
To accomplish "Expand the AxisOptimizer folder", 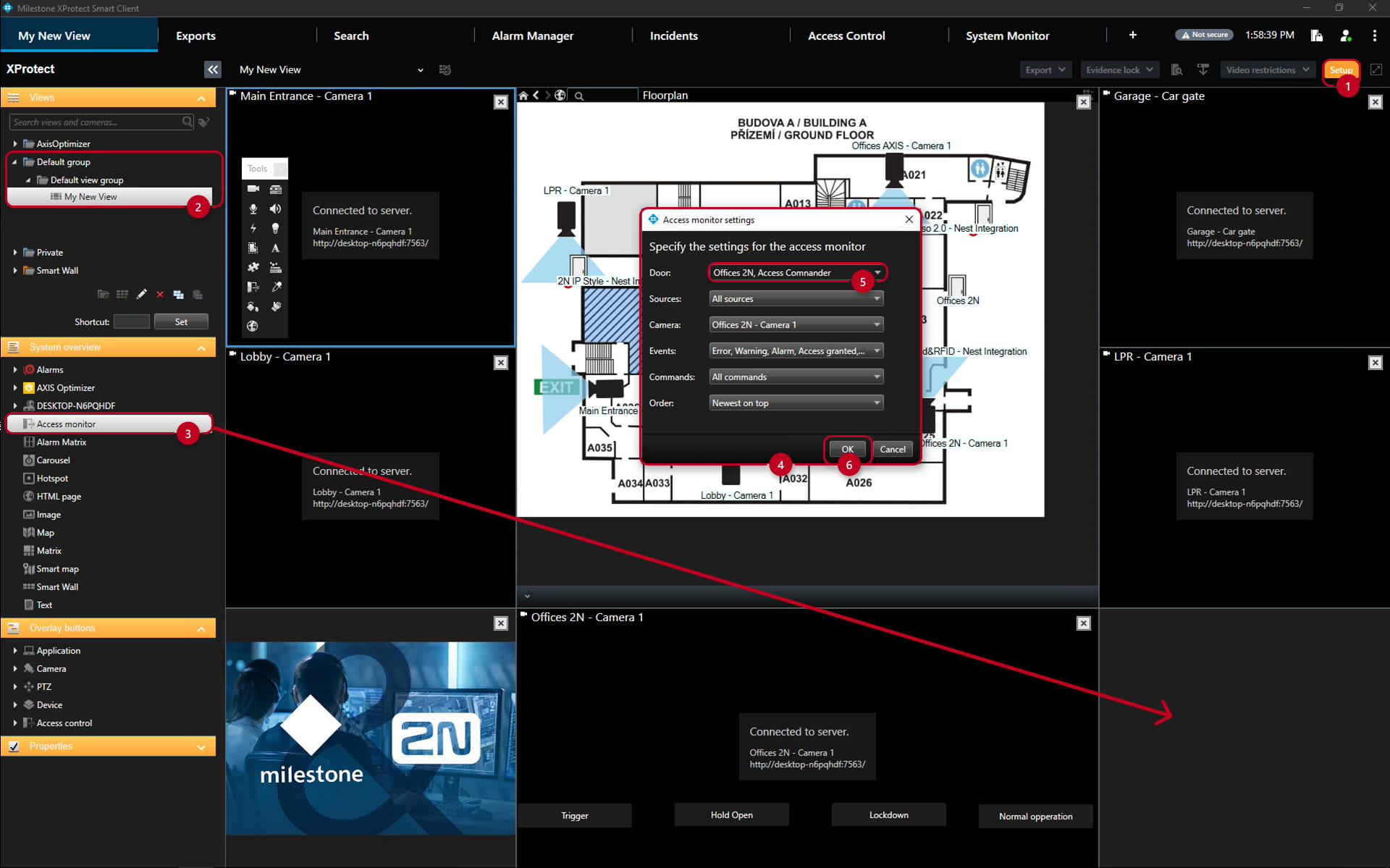I will pyautogui.click(x=15, y=144).
